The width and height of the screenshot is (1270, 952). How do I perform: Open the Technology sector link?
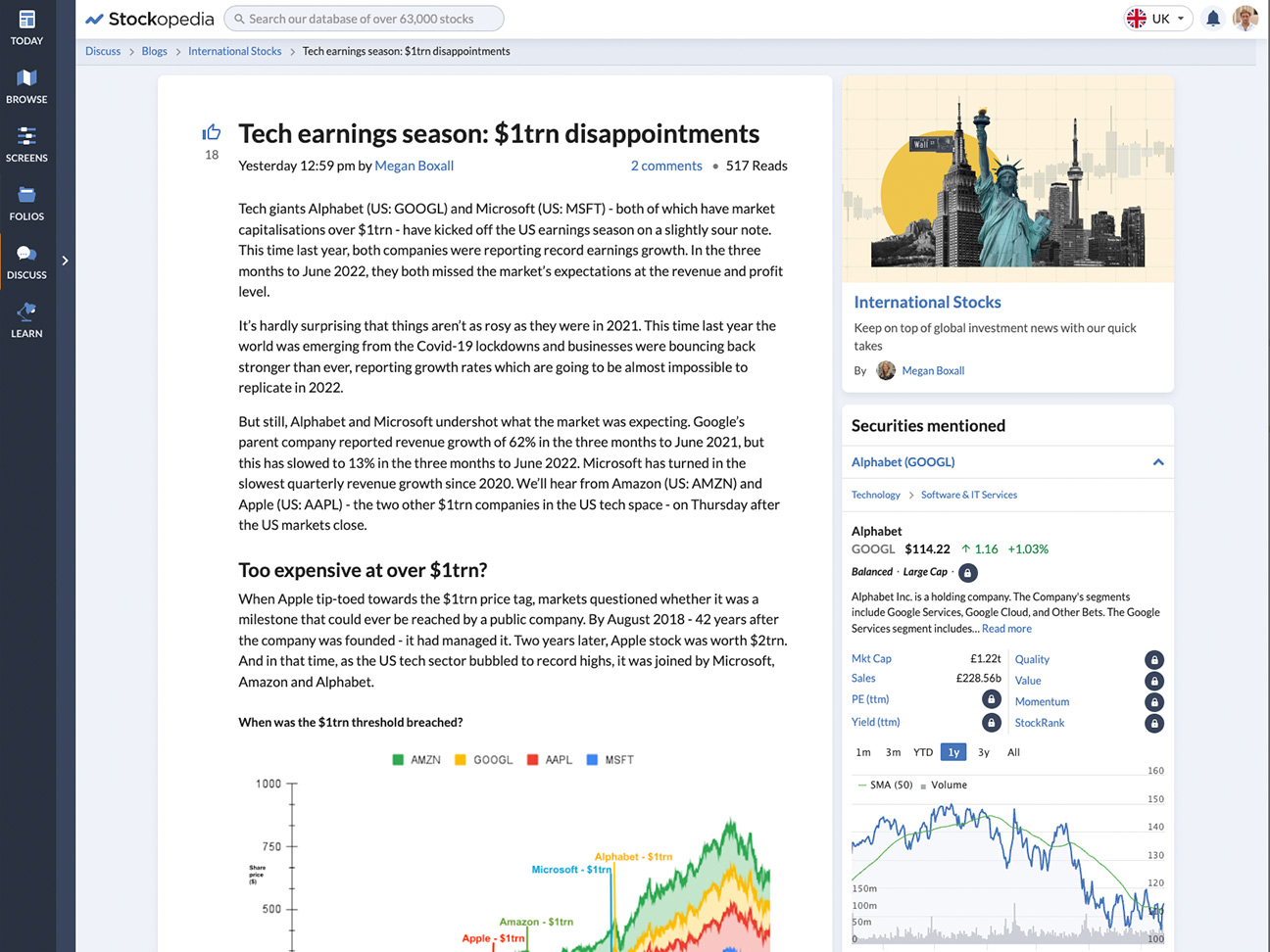(x=875, y=495)
